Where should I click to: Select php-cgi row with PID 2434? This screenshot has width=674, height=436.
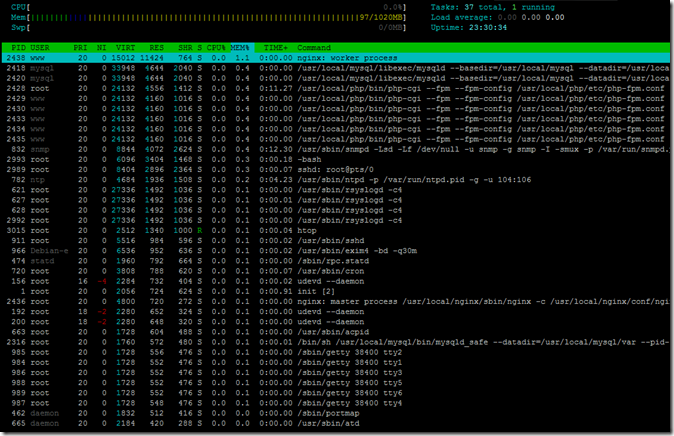coord(336,129)
